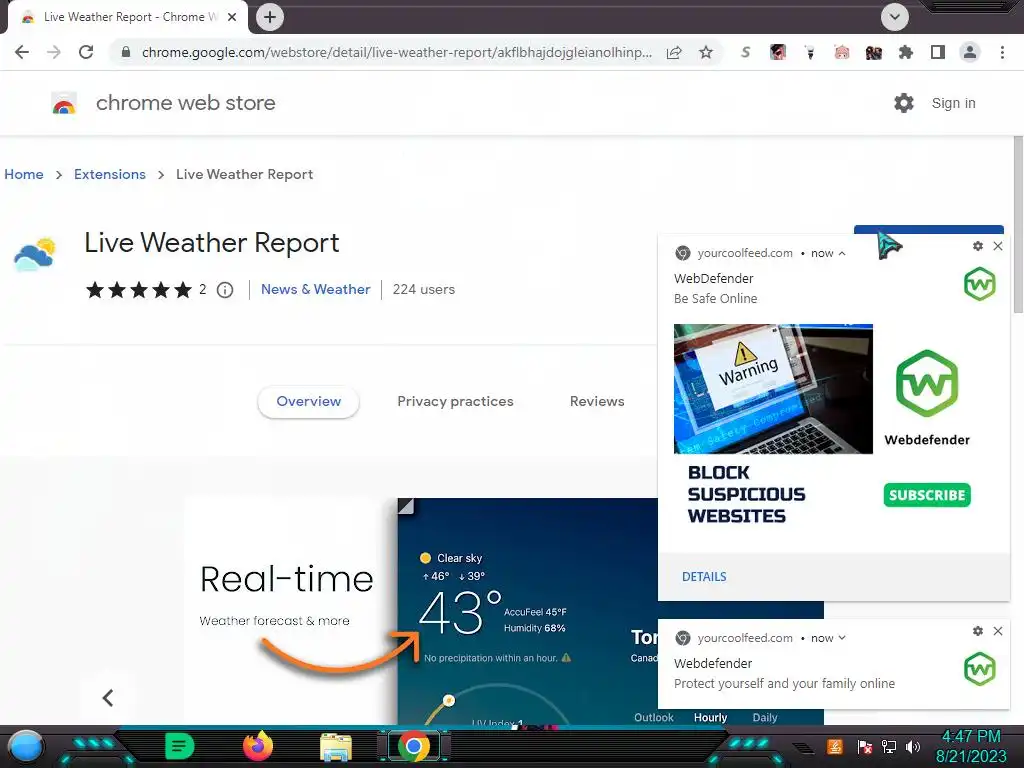Click Webdefender icon in bottom notification

coord(980,669)
